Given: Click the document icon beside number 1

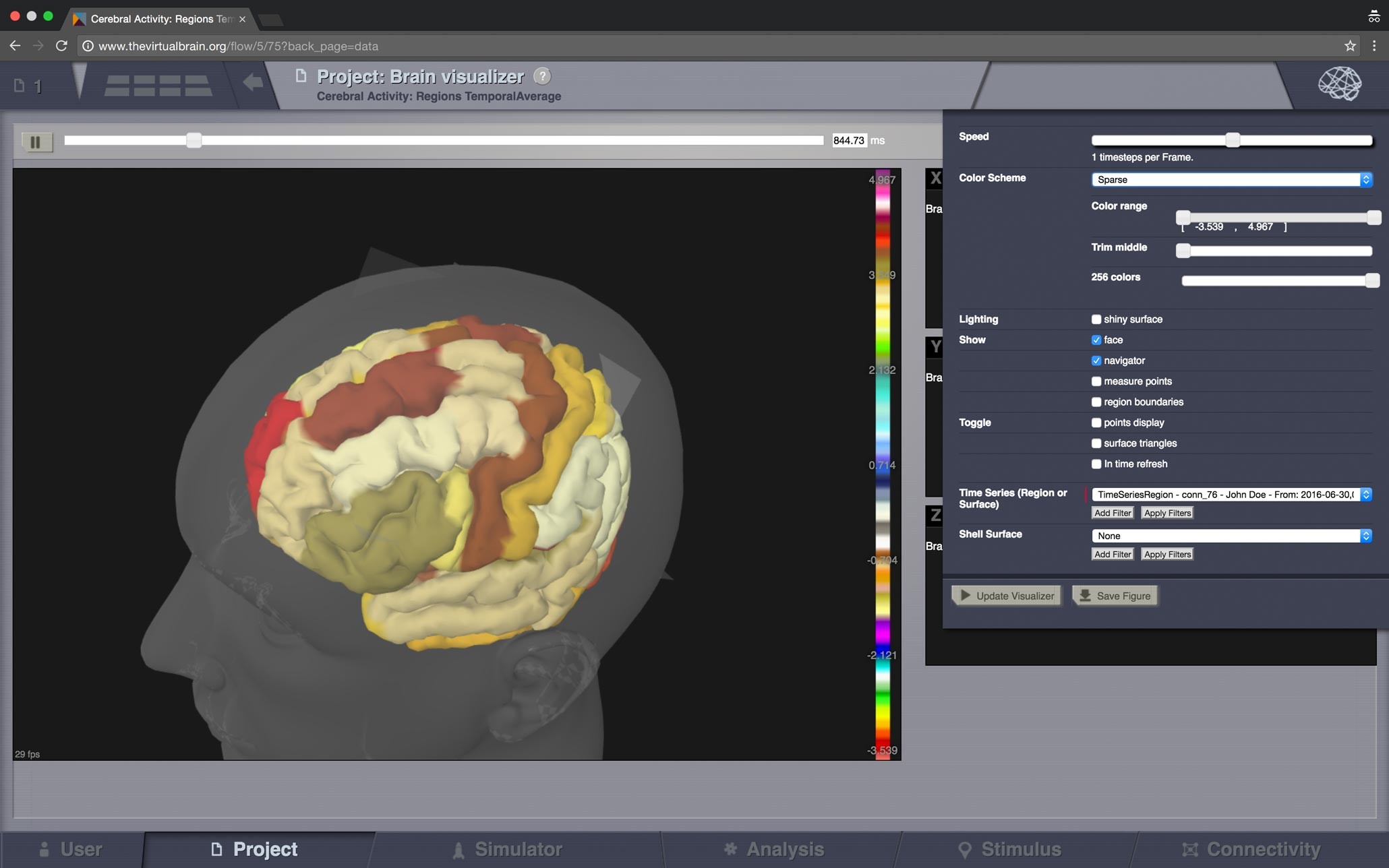Looking at the screenshot, I should 20,86.
